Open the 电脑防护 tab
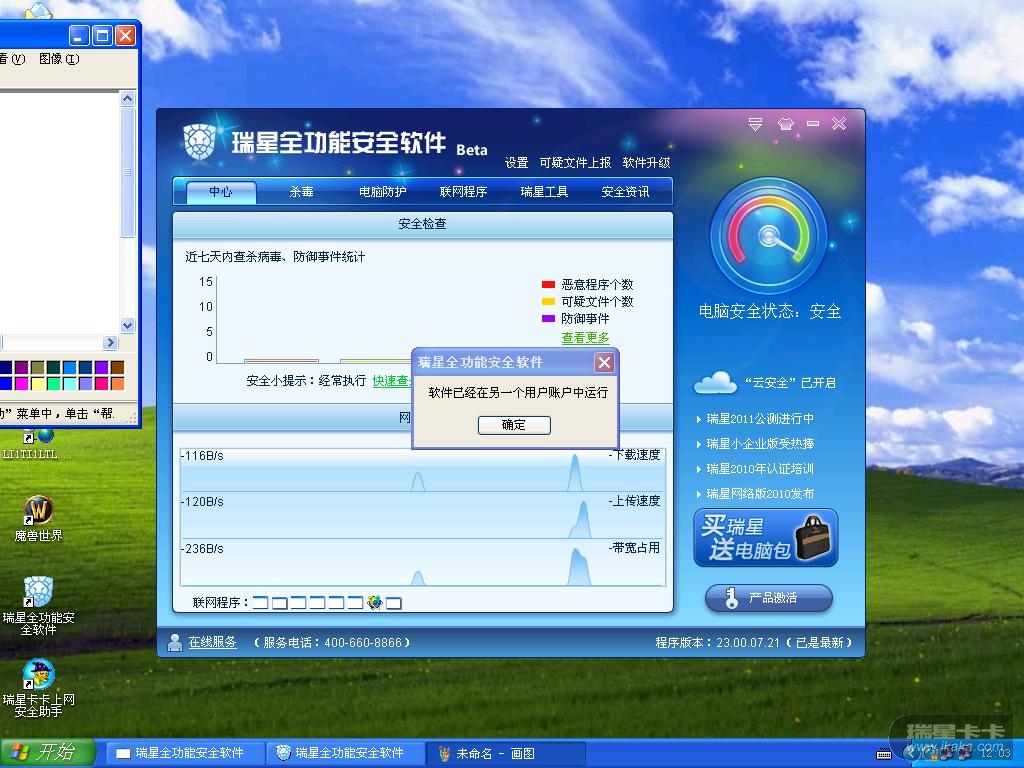1024x768 pixels. (383, 191)
